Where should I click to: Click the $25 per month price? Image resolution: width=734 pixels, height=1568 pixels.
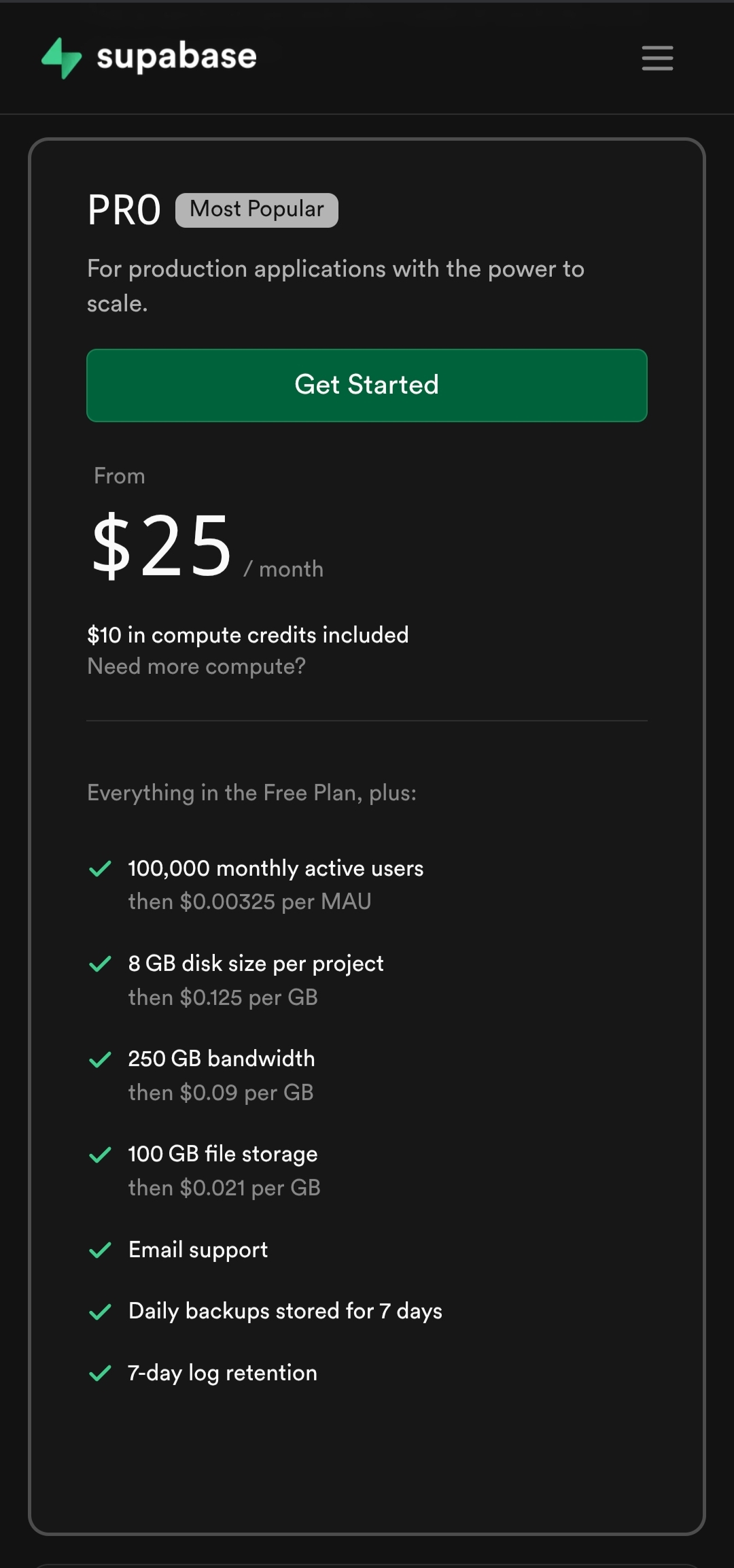click(207, 546)
